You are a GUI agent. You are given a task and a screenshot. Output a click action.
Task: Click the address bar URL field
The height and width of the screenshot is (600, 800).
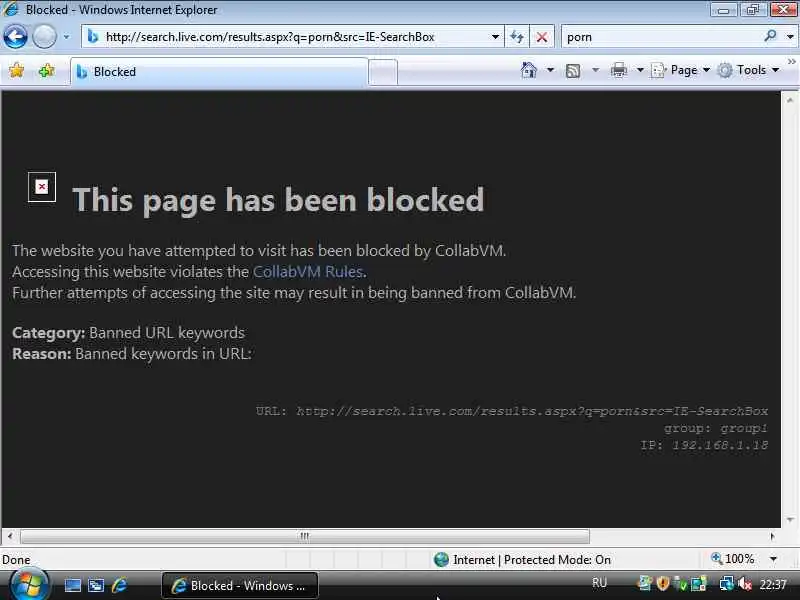(291, 37)
